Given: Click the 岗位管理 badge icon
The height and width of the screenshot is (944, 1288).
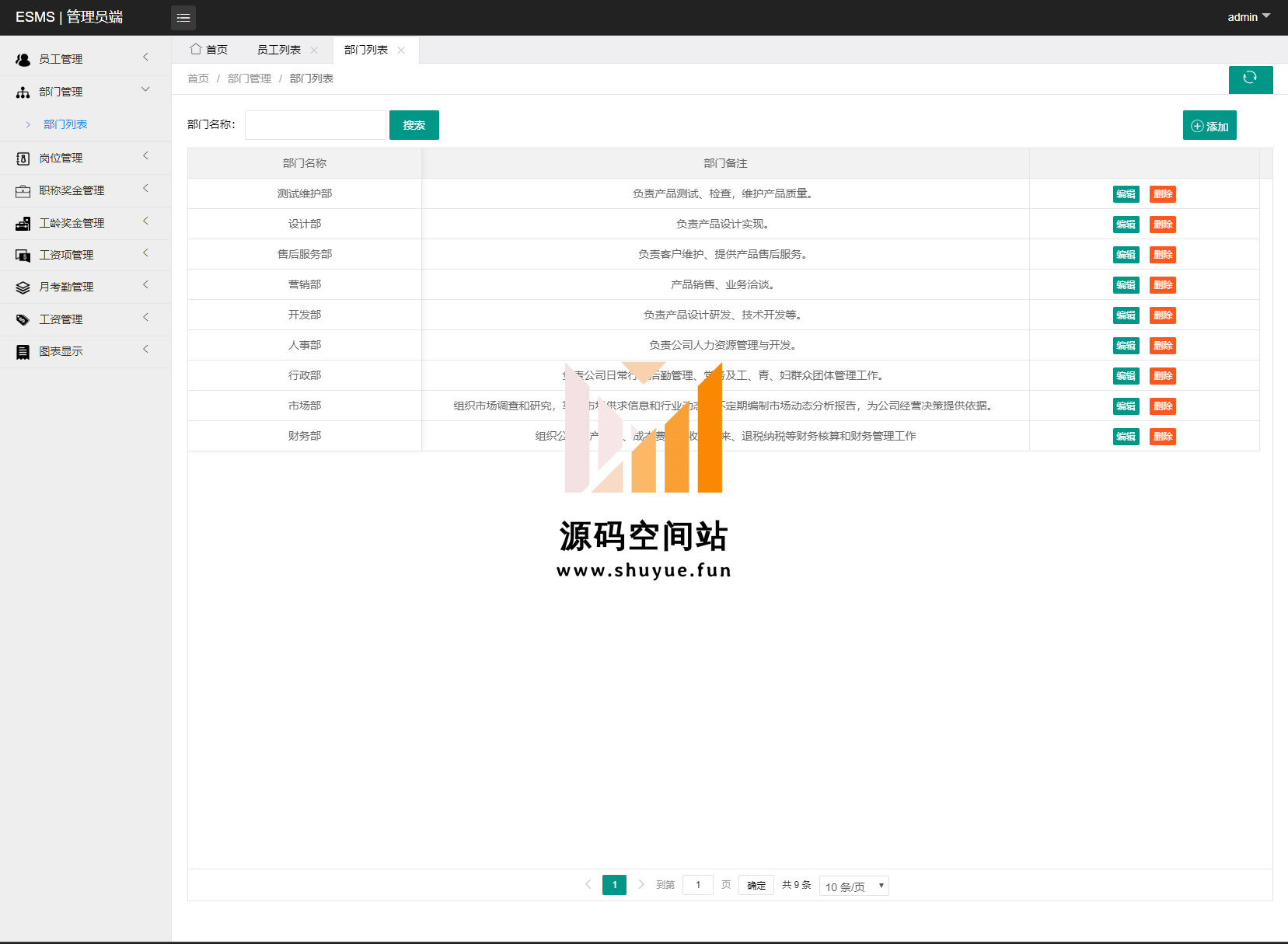Looking at the screenshot, I should [x=23, y=158].
